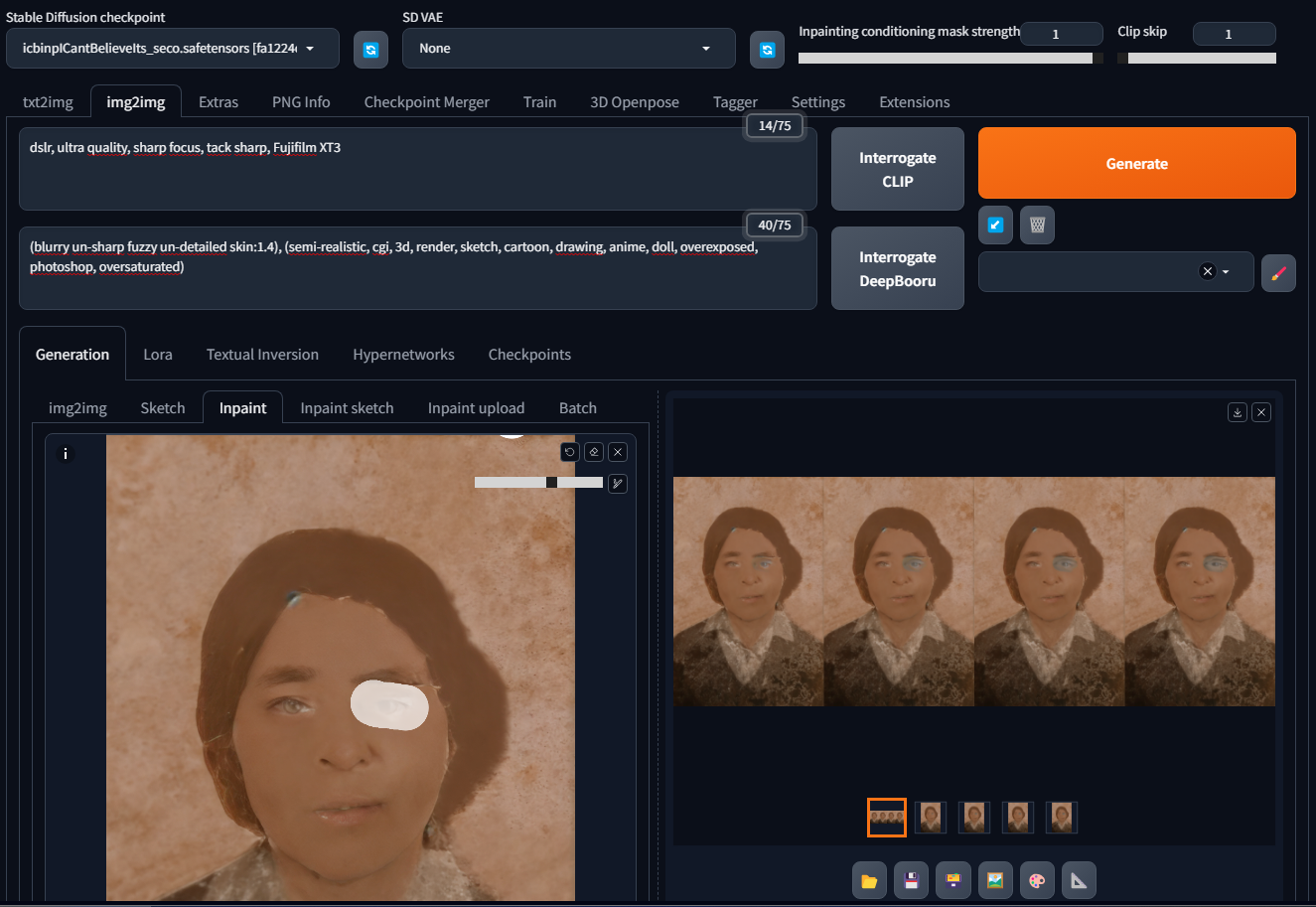Image resolution: width=1316 pixels, height=907 pixels.
Task: Save images as zip archive
Action: 952,879
